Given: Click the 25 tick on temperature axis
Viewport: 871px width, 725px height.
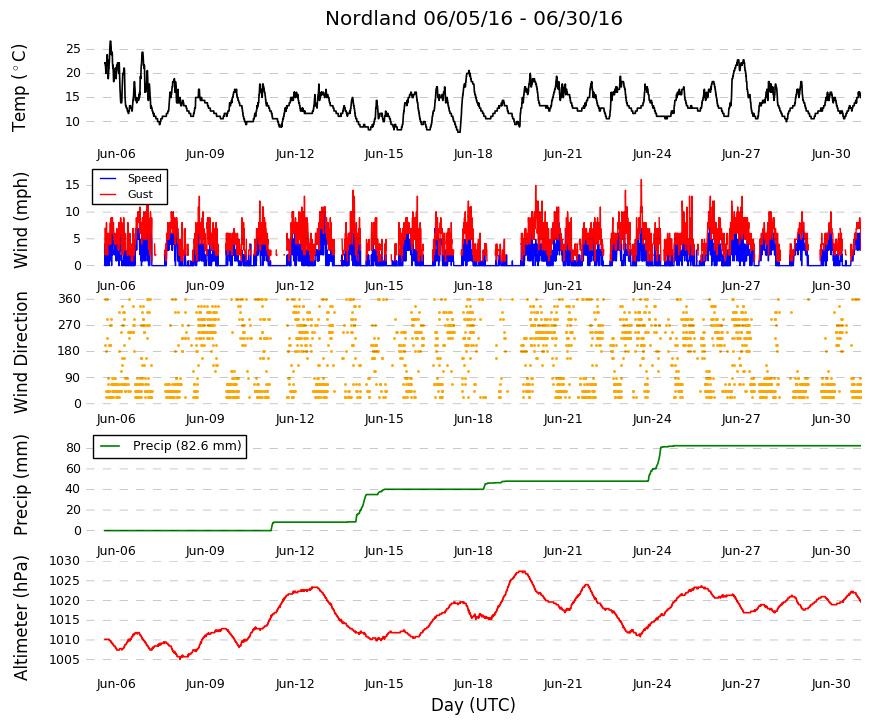Looking at the screenshot, I should (x=73, y=49).
